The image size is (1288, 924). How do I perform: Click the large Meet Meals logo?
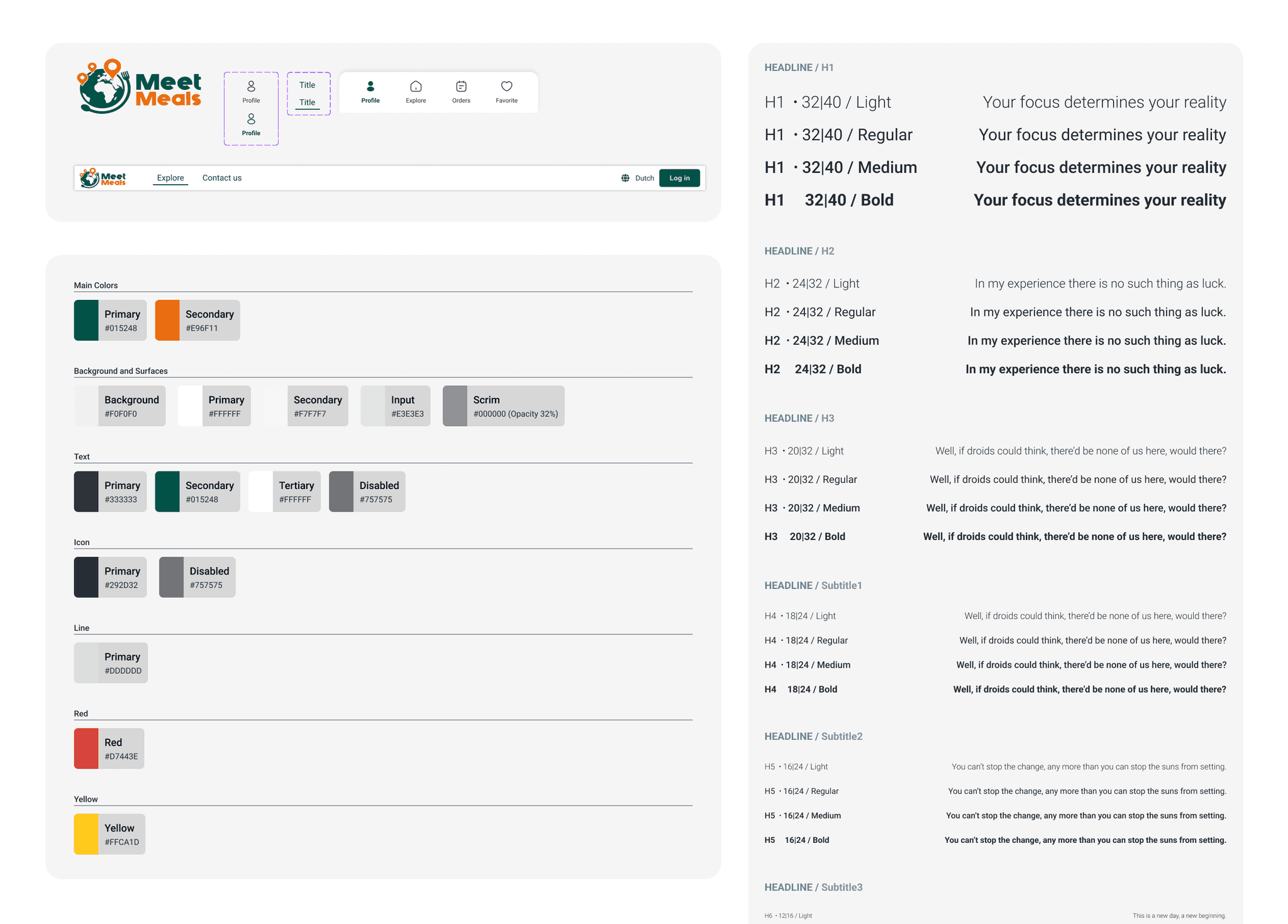[x=140, y=87]
